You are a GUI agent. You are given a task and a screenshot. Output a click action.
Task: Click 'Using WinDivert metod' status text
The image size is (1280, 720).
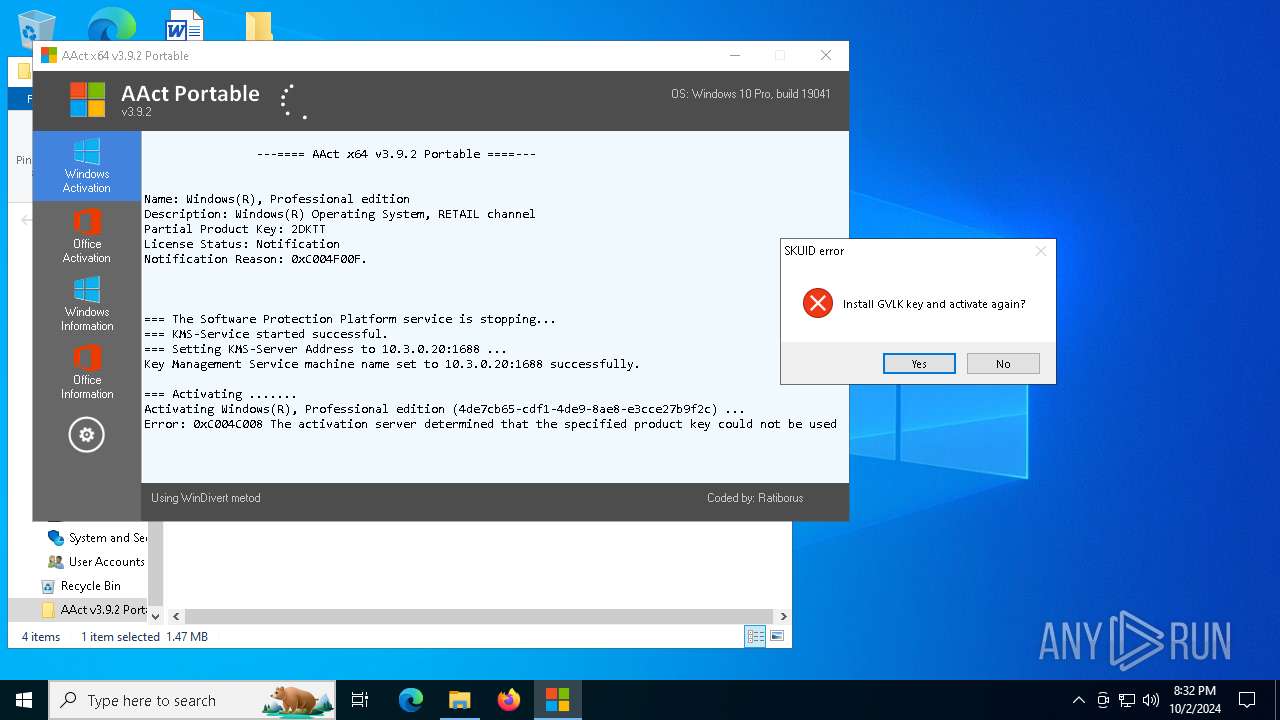(206, 498)
